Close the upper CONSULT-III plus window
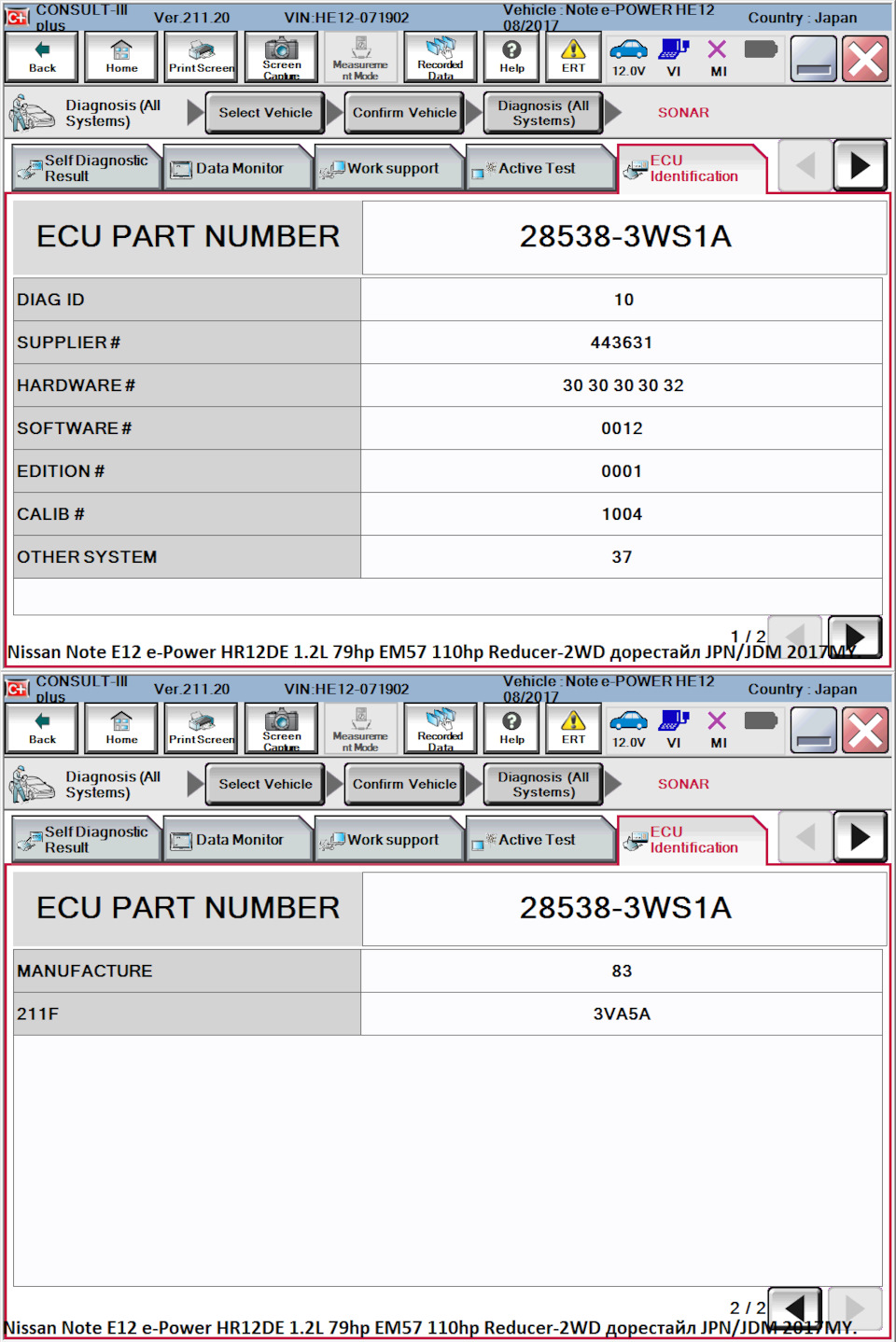 click(x=865, y=59)
